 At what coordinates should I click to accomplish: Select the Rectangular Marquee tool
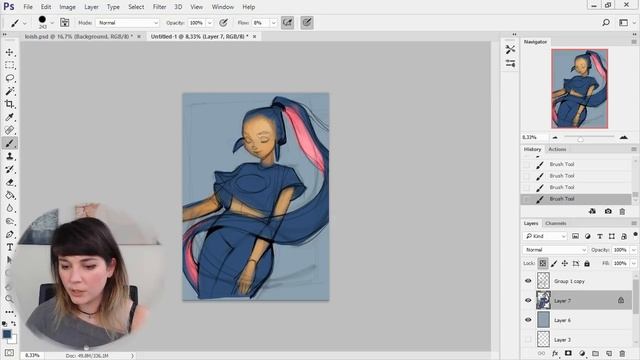9,65
